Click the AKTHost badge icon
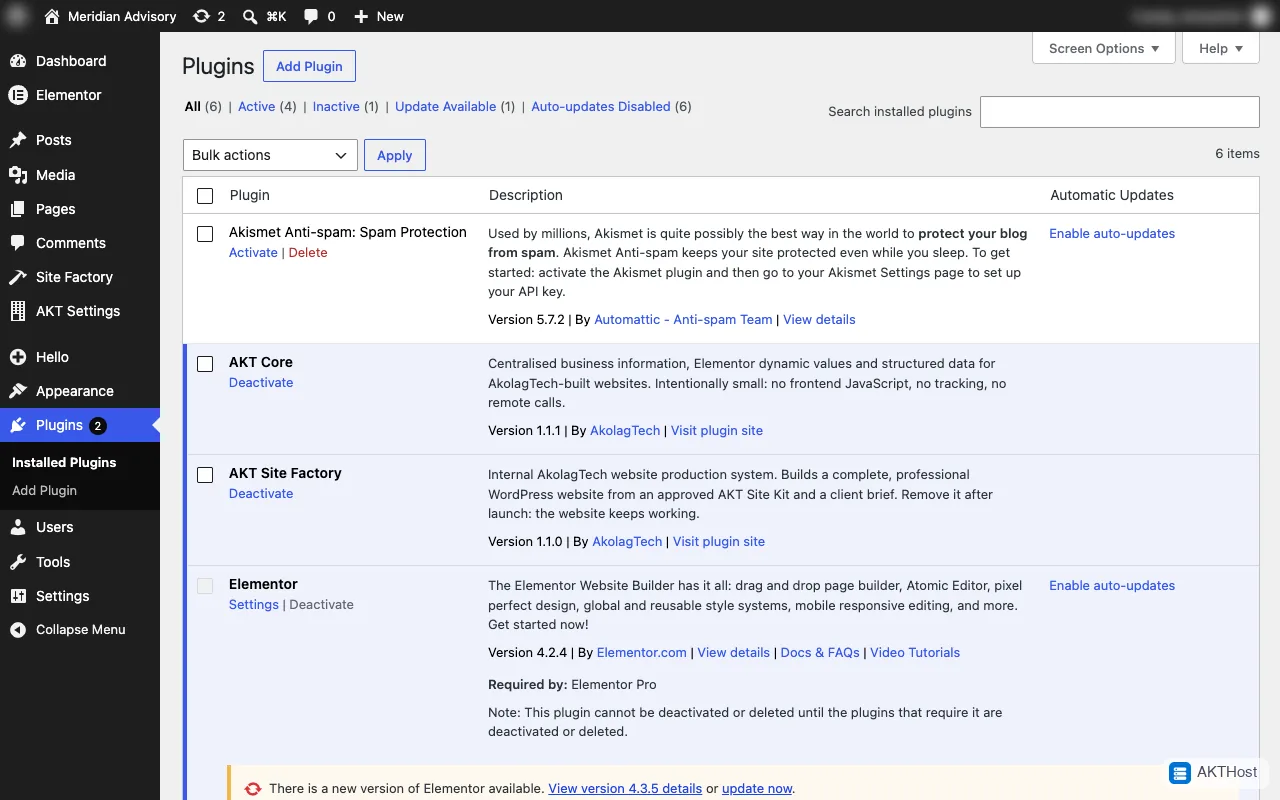This screenshot has height=800, width=1280. point(1180,772)
